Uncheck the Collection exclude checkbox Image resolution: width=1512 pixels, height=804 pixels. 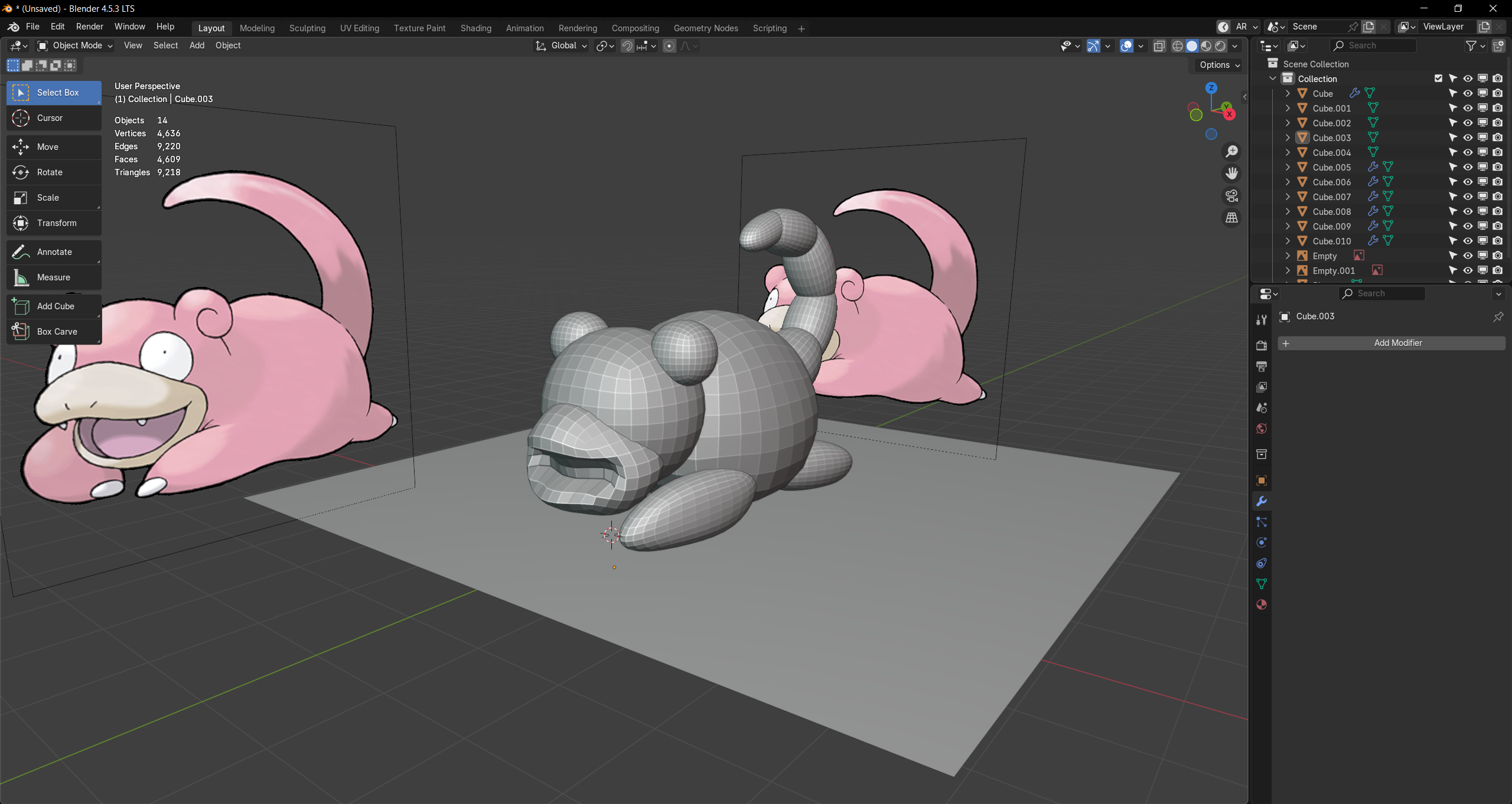pyautogui.click(x=1438, y=79)
